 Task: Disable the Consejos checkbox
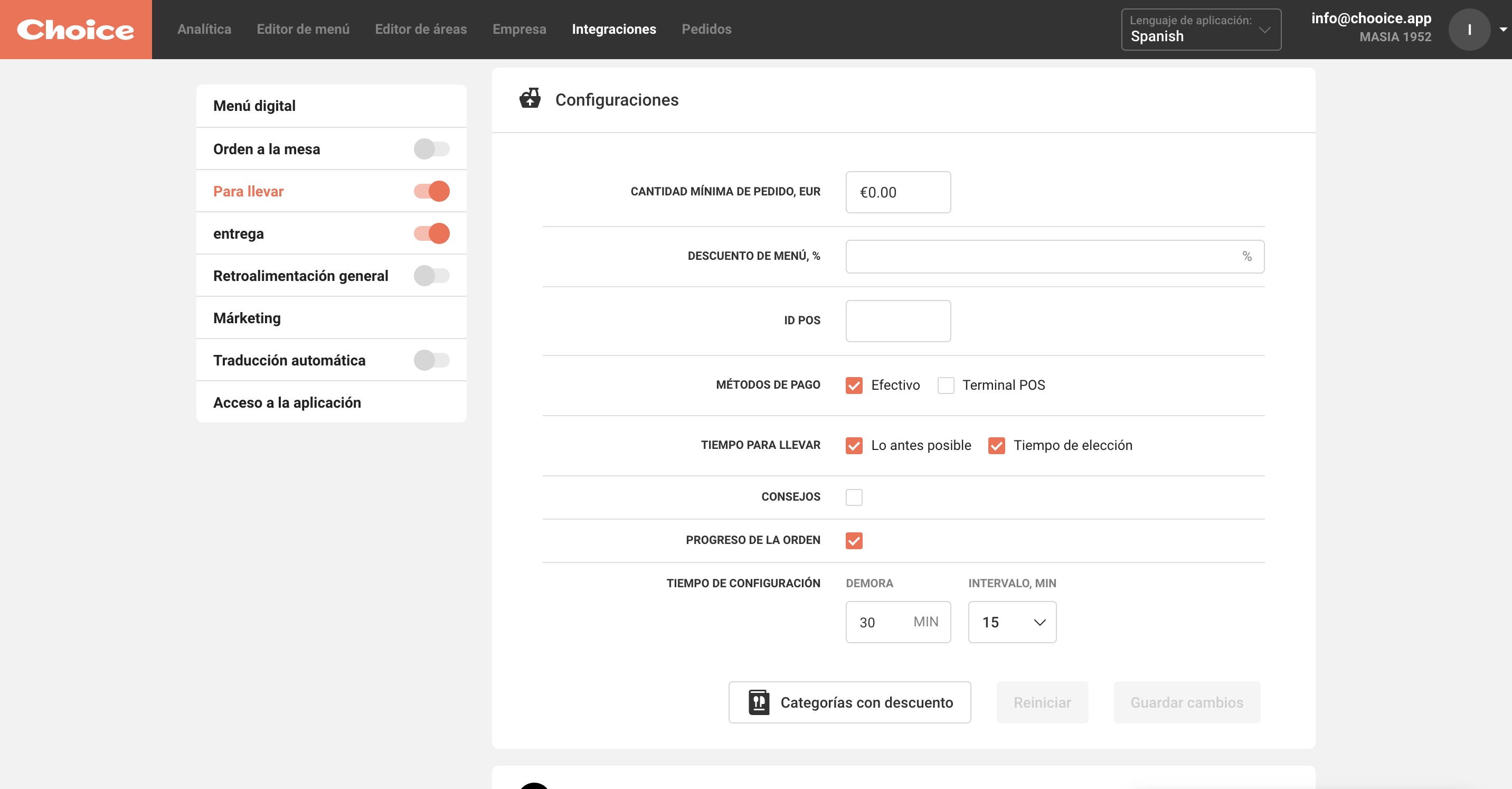tap(854, 495)
